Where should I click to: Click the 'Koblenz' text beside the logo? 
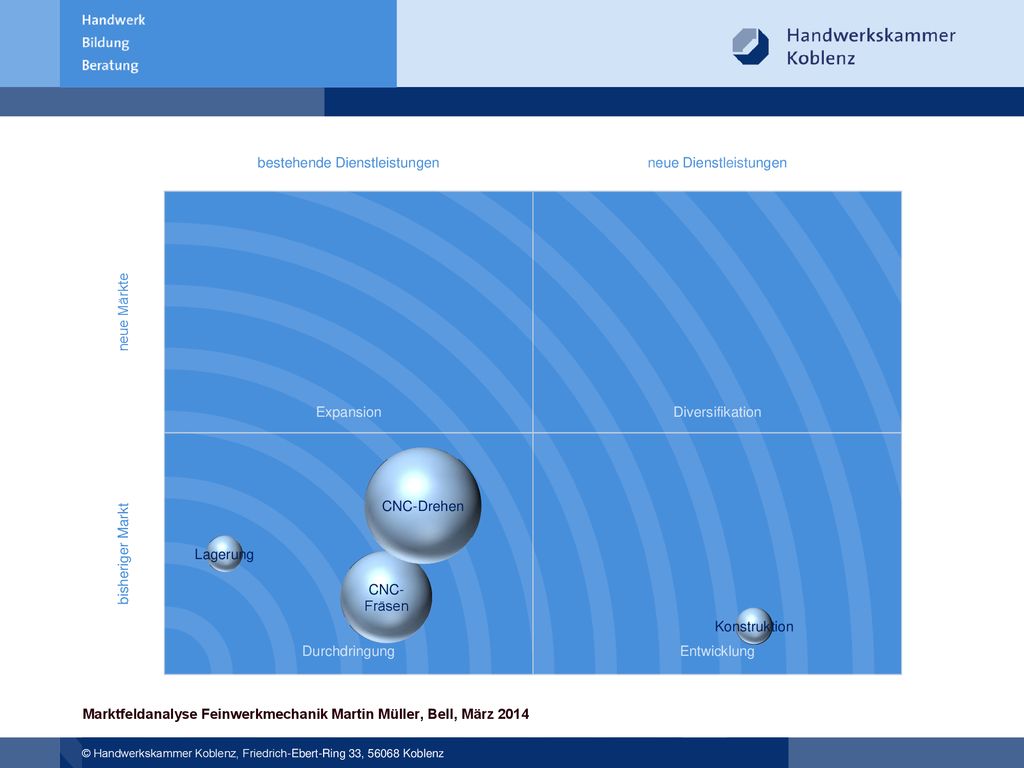821,57
